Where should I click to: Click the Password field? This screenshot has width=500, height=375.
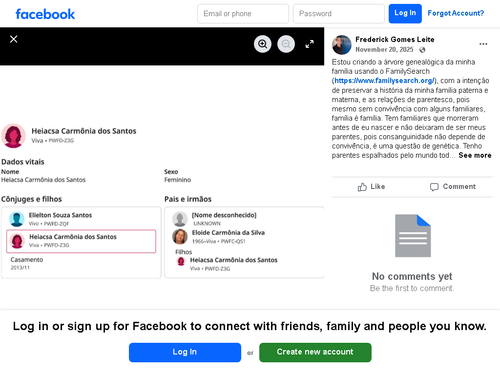(339, 14)
